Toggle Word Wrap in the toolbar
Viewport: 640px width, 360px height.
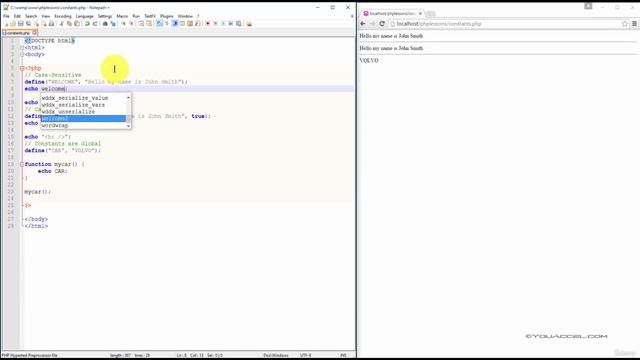[159, 24]
